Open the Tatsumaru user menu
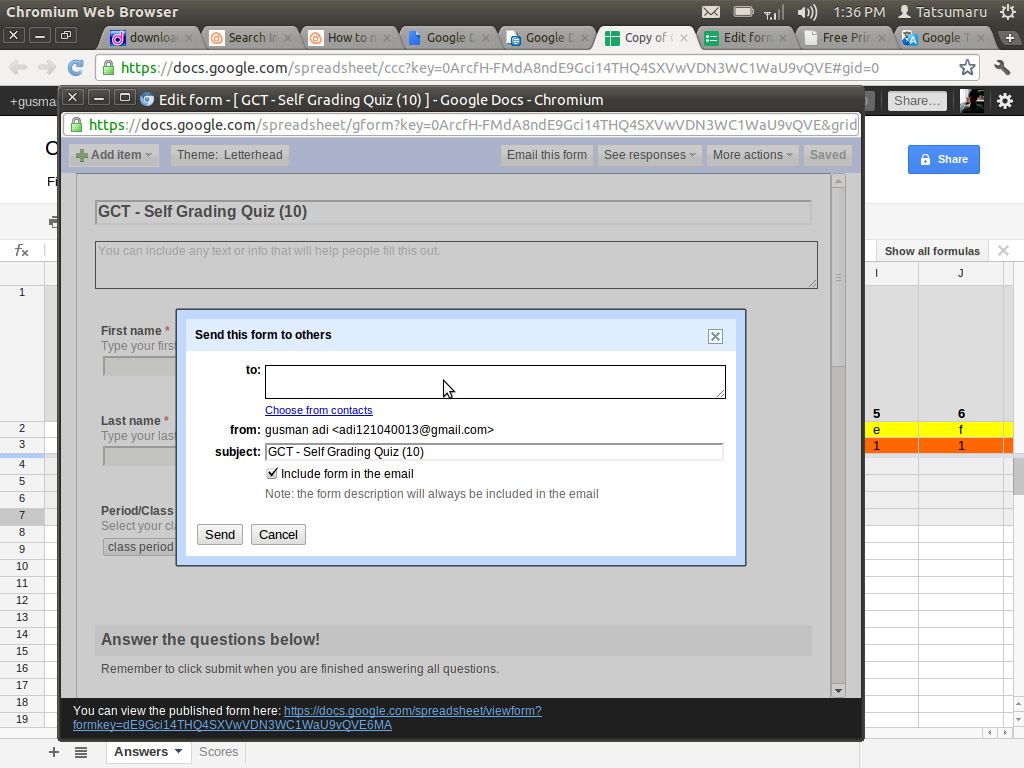 pos(942,12)
